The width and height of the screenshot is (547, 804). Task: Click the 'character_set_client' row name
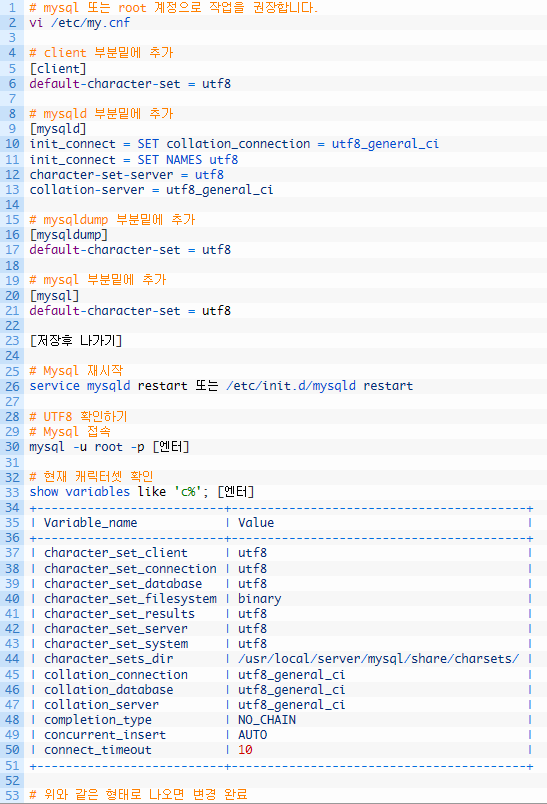[x=116, y=553]
